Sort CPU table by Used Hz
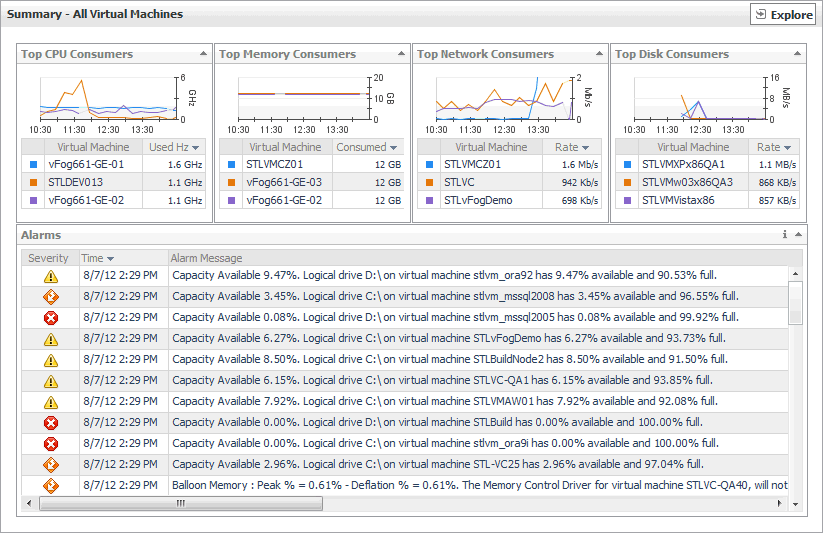 point(175,147)
